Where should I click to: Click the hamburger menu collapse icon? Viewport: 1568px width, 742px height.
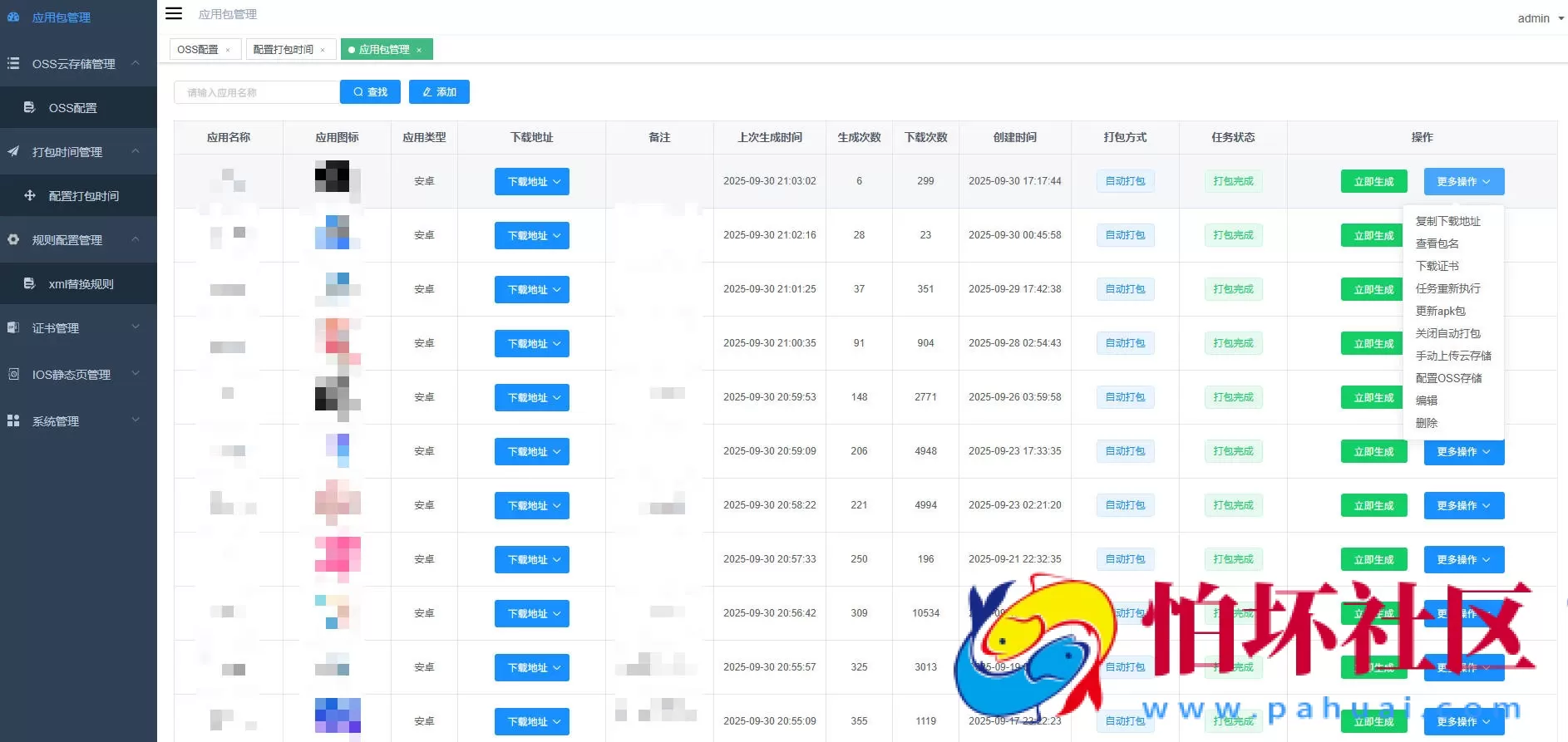174,13
